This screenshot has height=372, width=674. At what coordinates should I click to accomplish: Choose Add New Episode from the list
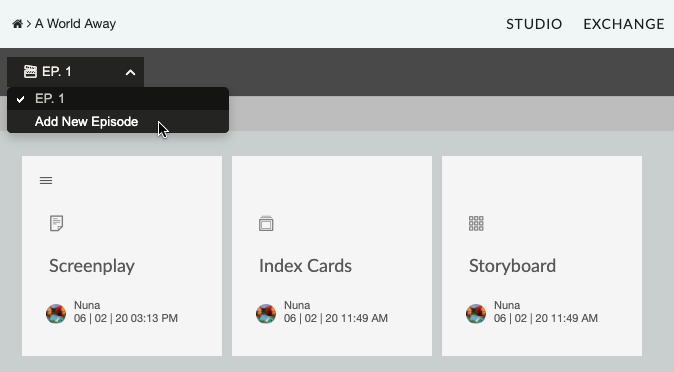point(118,122)
